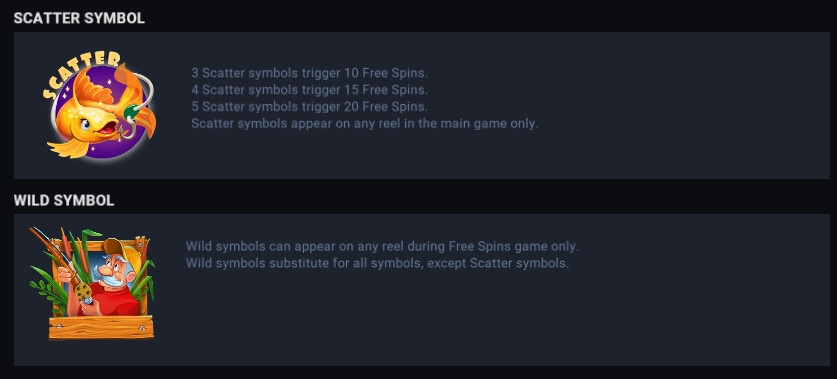Select the WILD SYMBOL heading
Image resolution: width=837 pixels, height=379 pixels.
pyautogui.click(x=64, y=201)
